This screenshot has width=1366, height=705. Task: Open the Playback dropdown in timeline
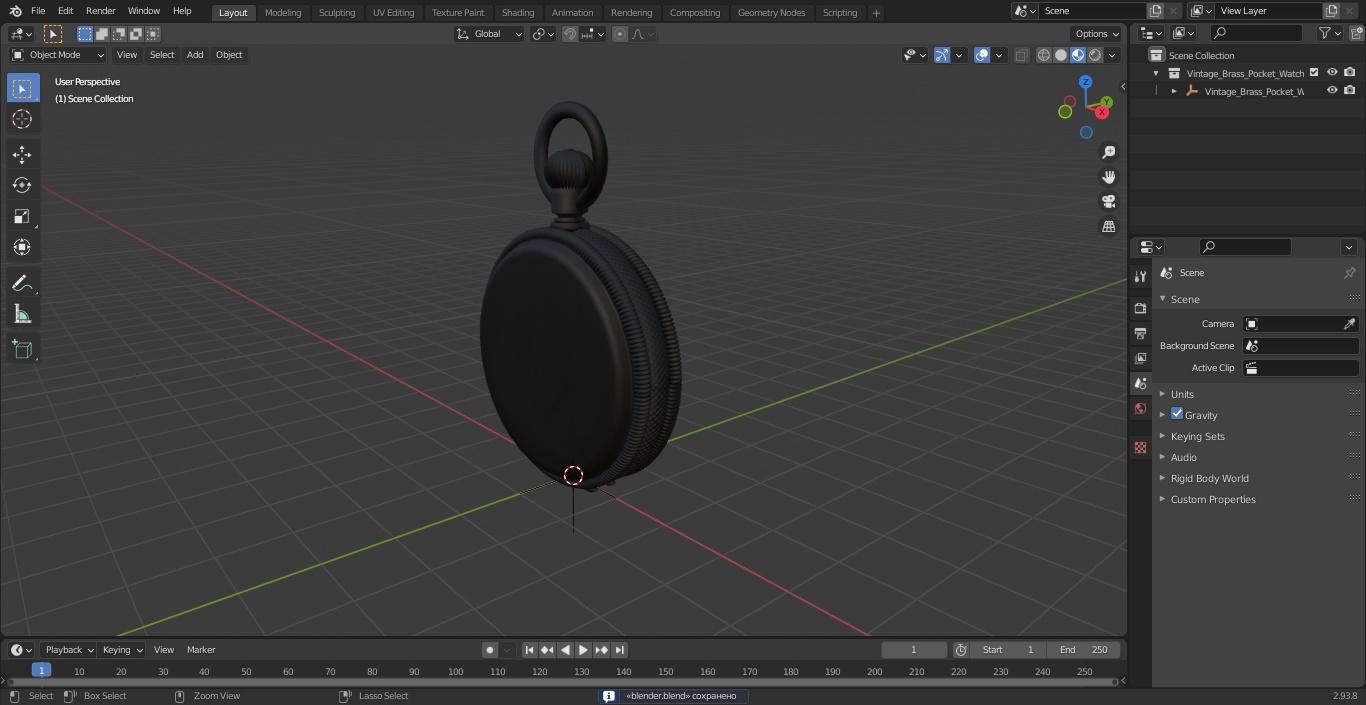click(x=68, y=650)
